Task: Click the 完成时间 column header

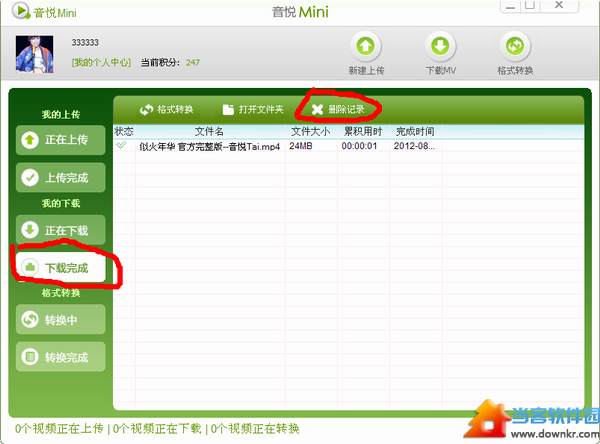Action: pos(416,132)
